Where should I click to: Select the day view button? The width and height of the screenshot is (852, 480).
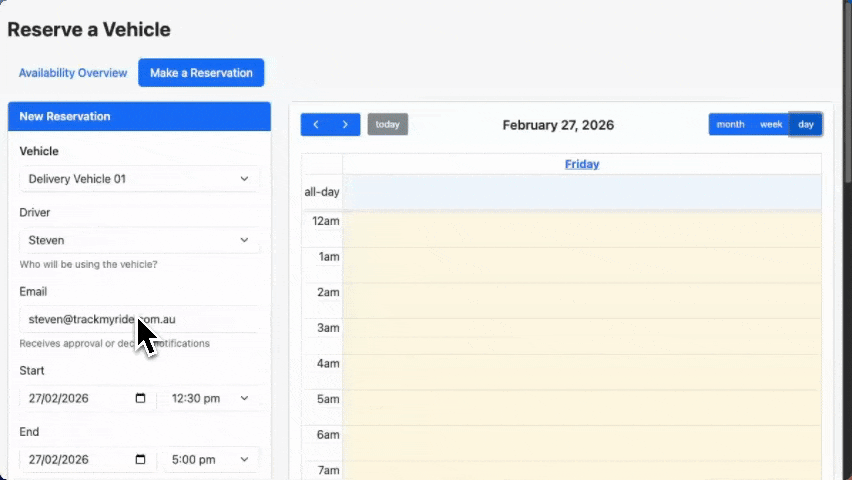tap(806, 125)
